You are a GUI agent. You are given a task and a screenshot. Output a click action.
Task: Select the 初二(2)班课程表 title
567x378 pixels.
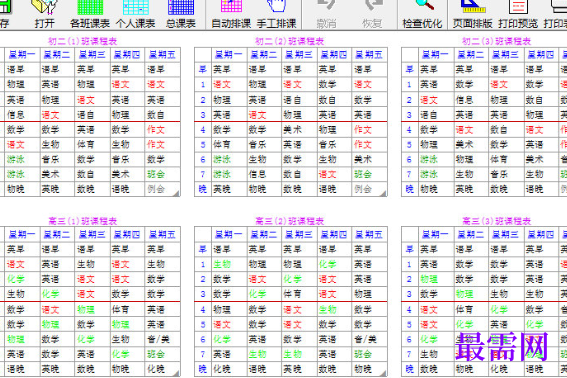click(x=290, y=41)
